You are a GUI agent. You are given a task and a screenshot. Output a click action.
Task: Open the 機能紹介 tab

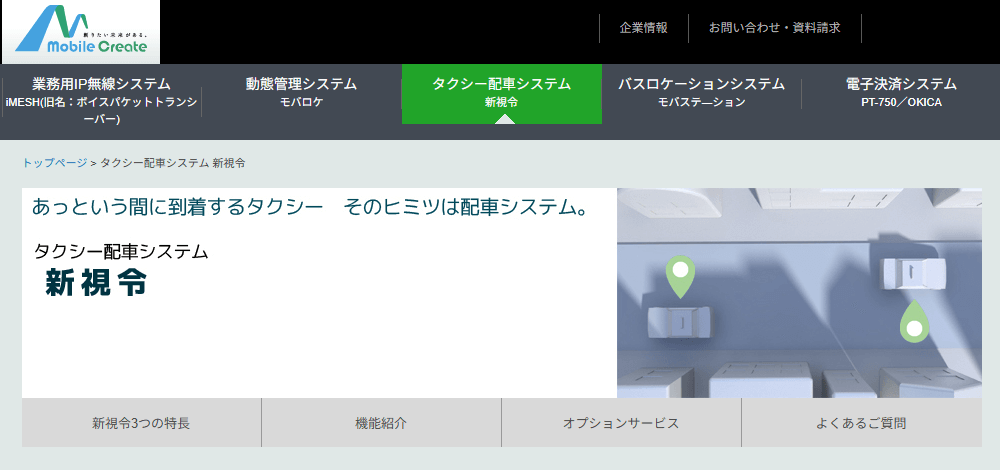coord(381,423)
